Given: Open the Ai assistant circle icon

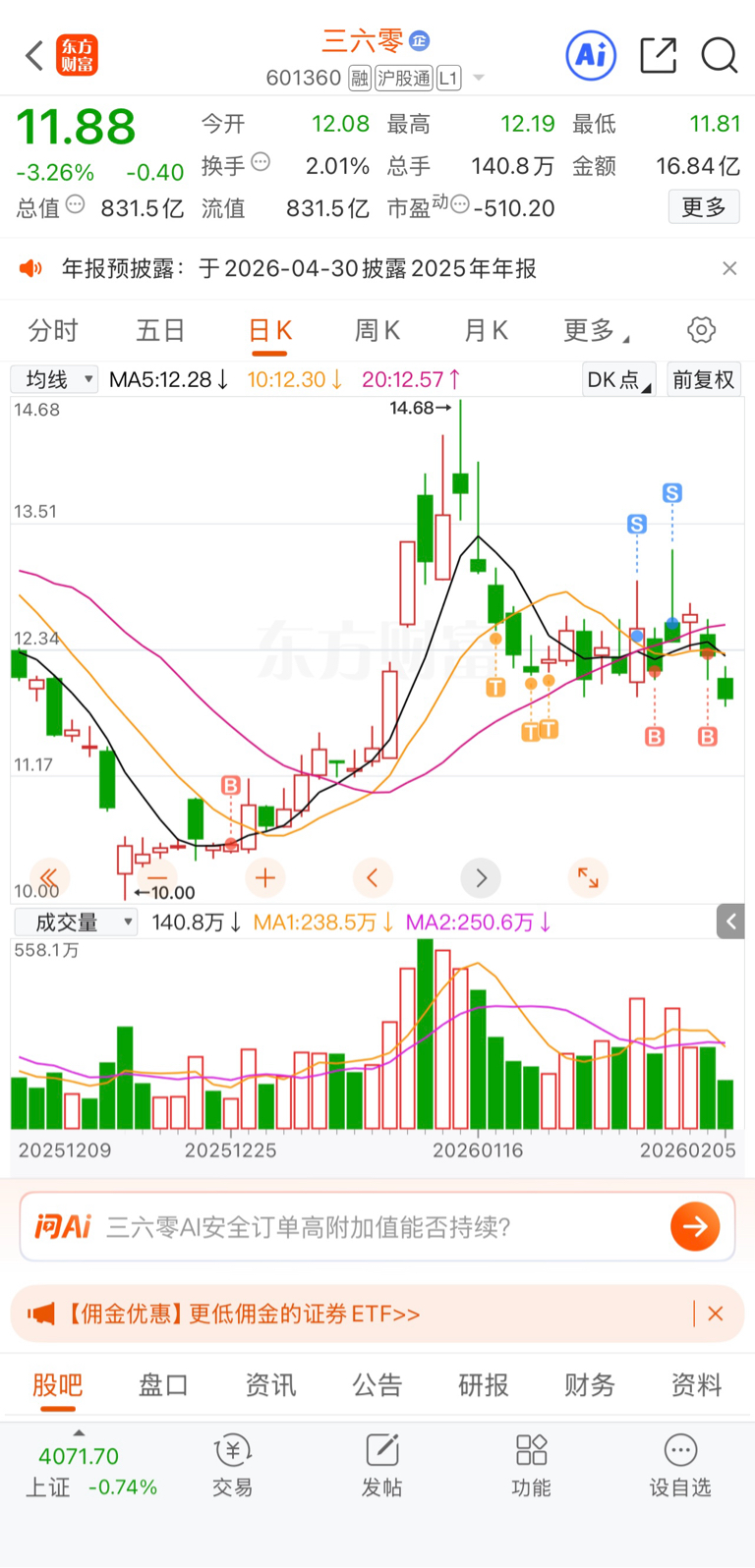Looking at the screenshot, I should pos(591,55).
